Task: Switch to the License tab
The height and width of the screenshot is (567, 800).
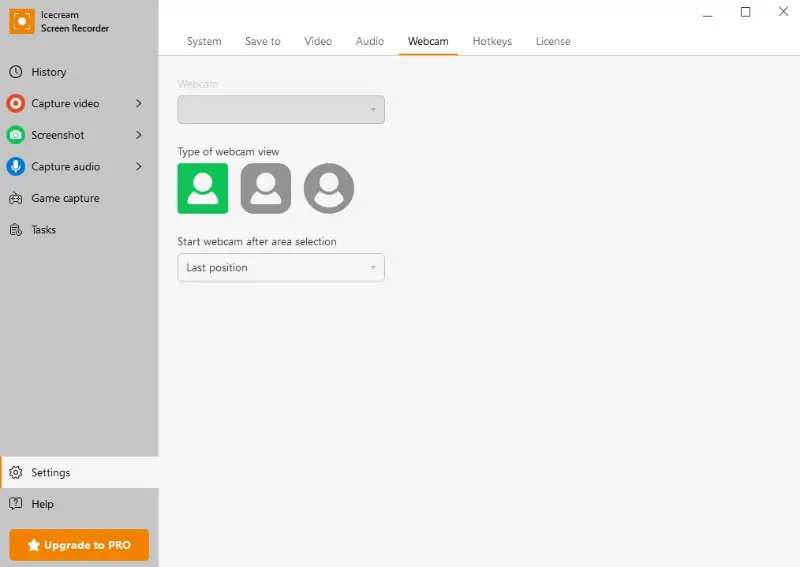Action: coord(553,41)
